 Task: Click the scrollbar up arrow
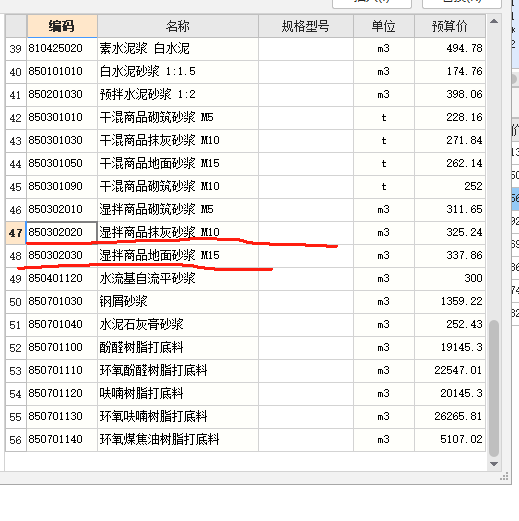pos(494,22)
